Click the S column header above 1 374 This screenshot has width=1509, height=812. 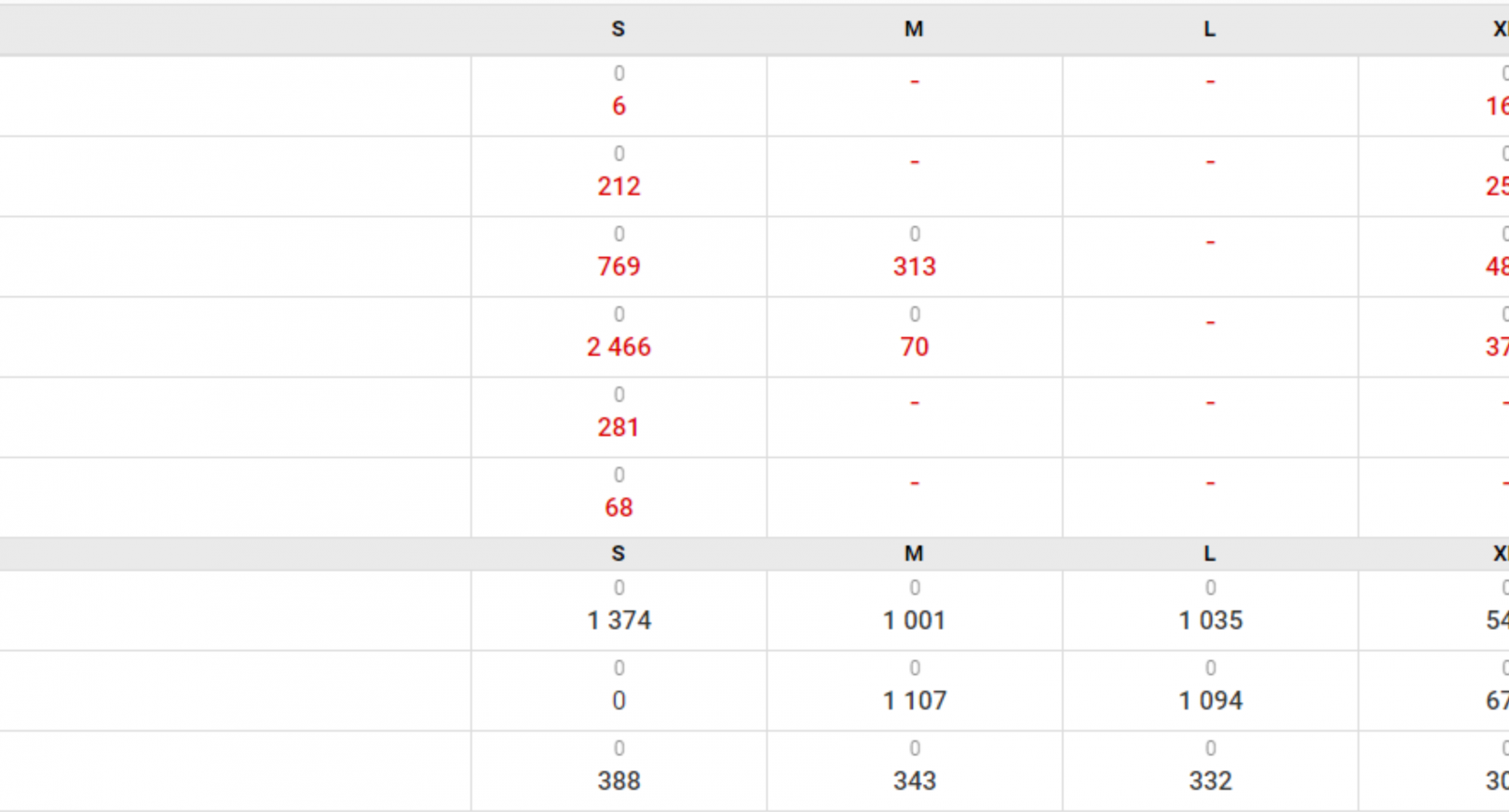click(x=619, y=553)
